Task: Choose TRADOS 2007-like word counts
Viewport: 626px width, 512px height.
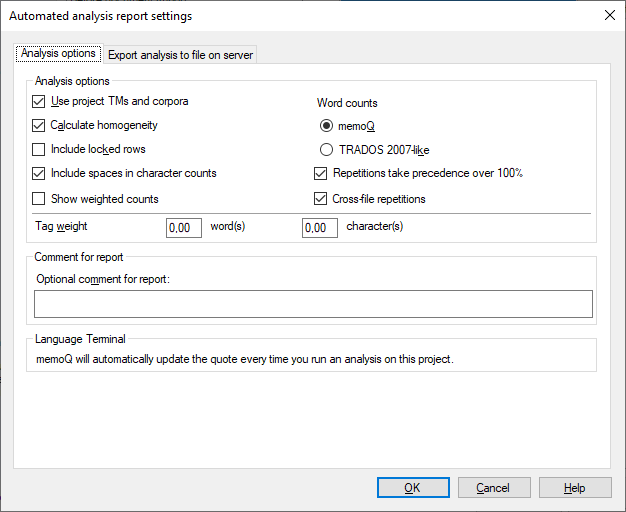Action: (326, 150)
